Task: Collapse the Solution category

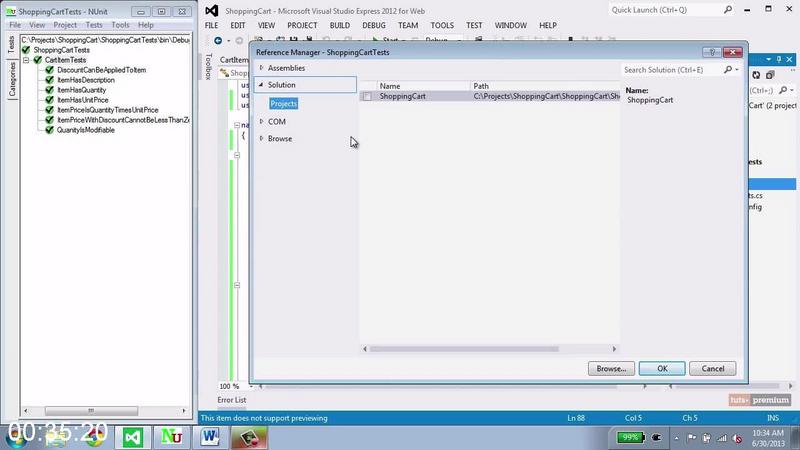Action: 261,85
